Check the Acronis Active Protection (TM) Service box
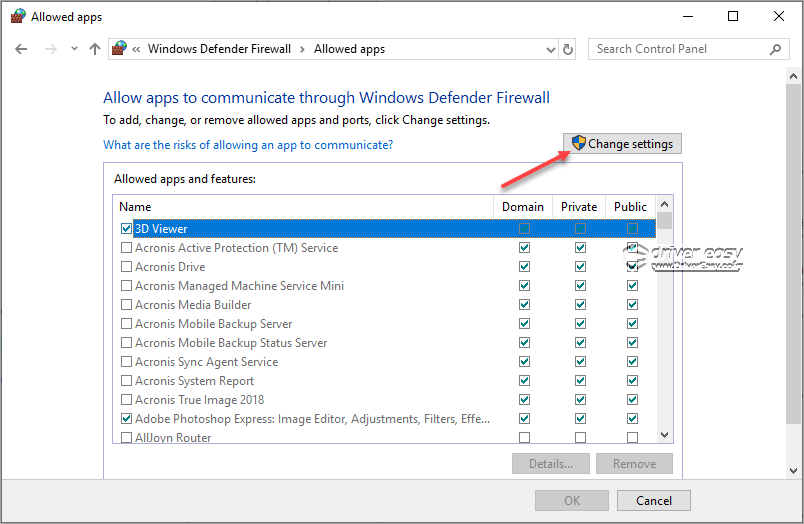Viewport: 804px width, 524px height. pyautogui.click(x=126, y=248)
